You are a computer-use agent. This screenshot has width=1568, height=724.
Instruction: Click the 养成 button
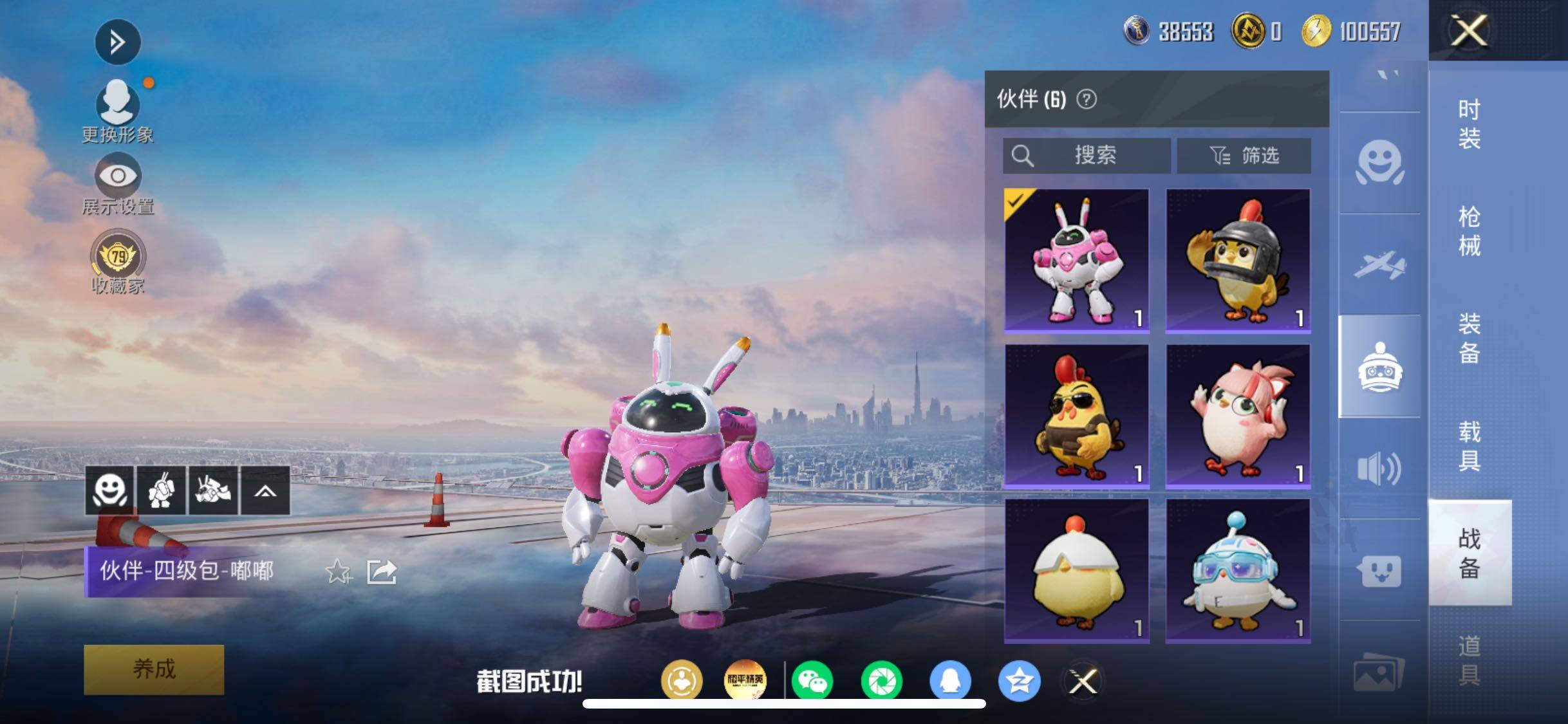pos(154,669)
